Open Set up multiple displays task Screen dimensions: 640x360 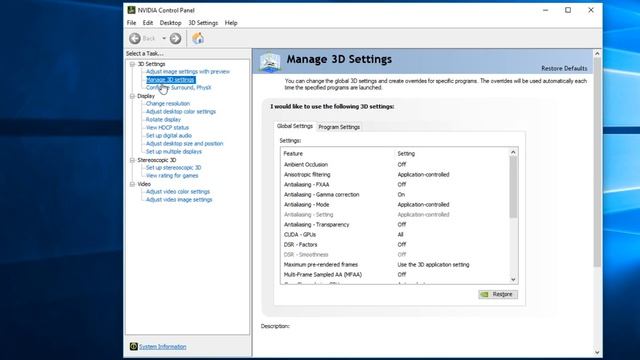pyautogui.click(x=174, y=151)
